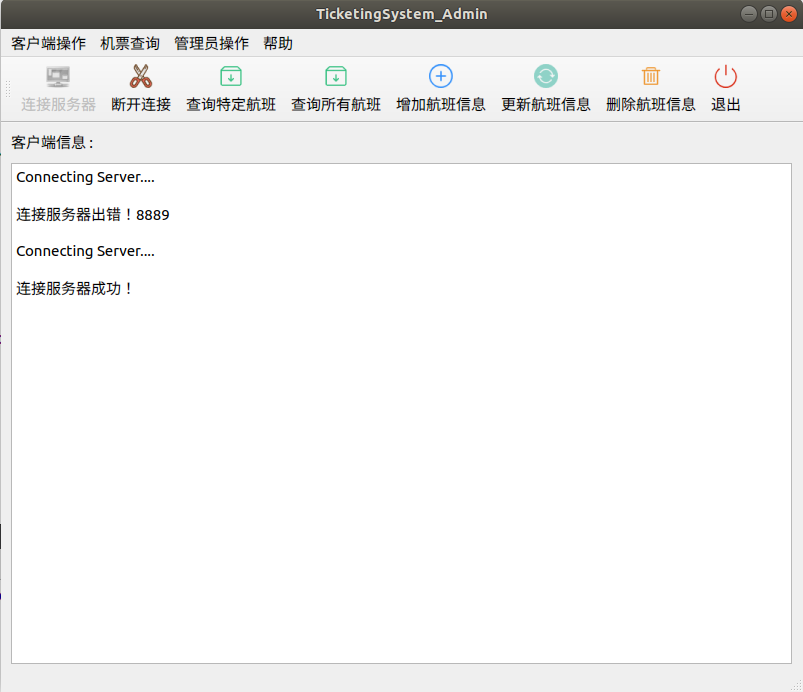Grab the toolbar's dotted move handle
The height and width of the screenshot is (692, 803).
pyautogui.click(x=8, y=89)
